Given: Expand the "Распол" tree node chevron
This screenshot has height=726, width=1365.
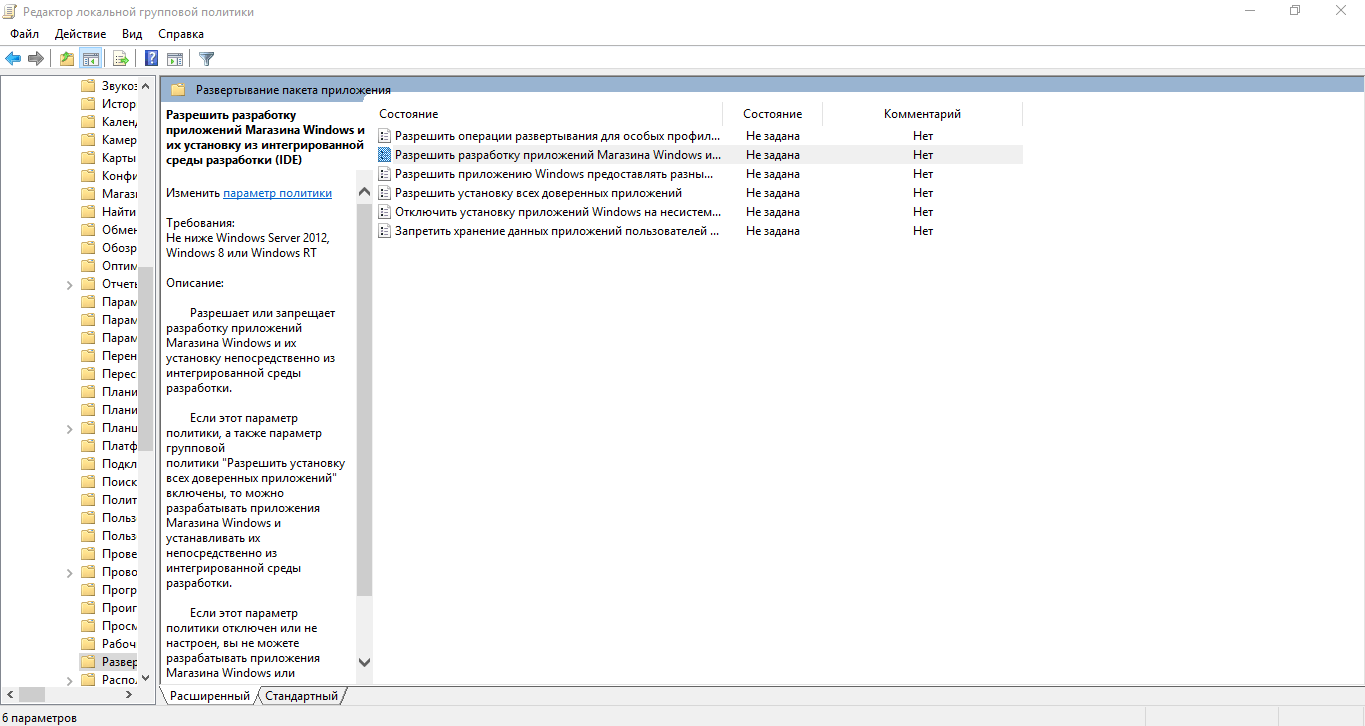Looking at the screenshot, I should (x=69, y=680).
